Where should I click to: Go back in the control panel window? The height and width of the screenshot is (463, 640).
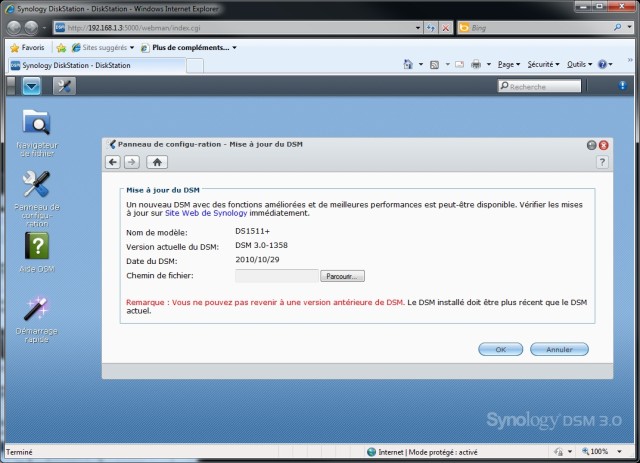pos(113,162)
